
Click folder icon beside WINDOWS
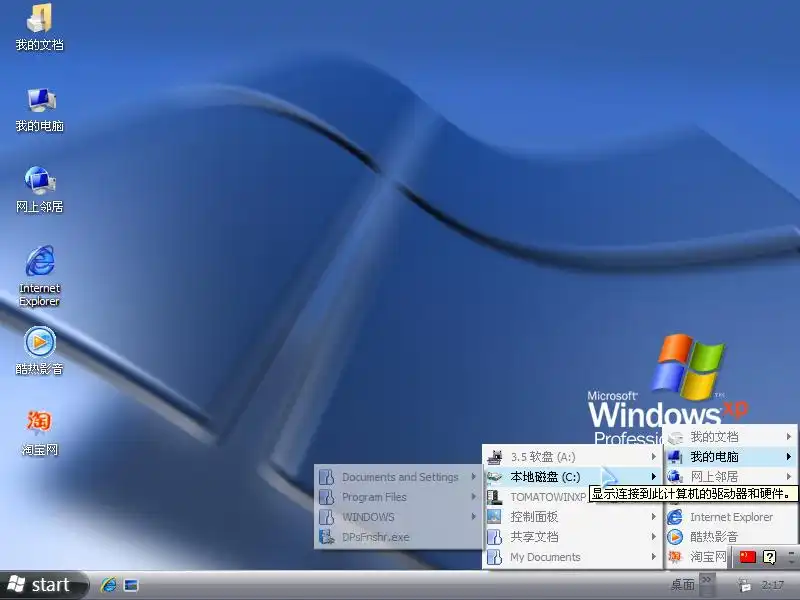[327, 517]
